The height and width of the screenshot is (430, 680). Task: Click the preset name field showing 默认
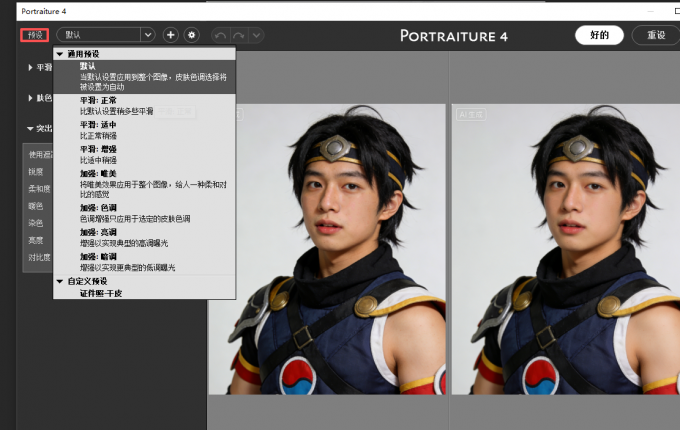[x=99, y=35]
